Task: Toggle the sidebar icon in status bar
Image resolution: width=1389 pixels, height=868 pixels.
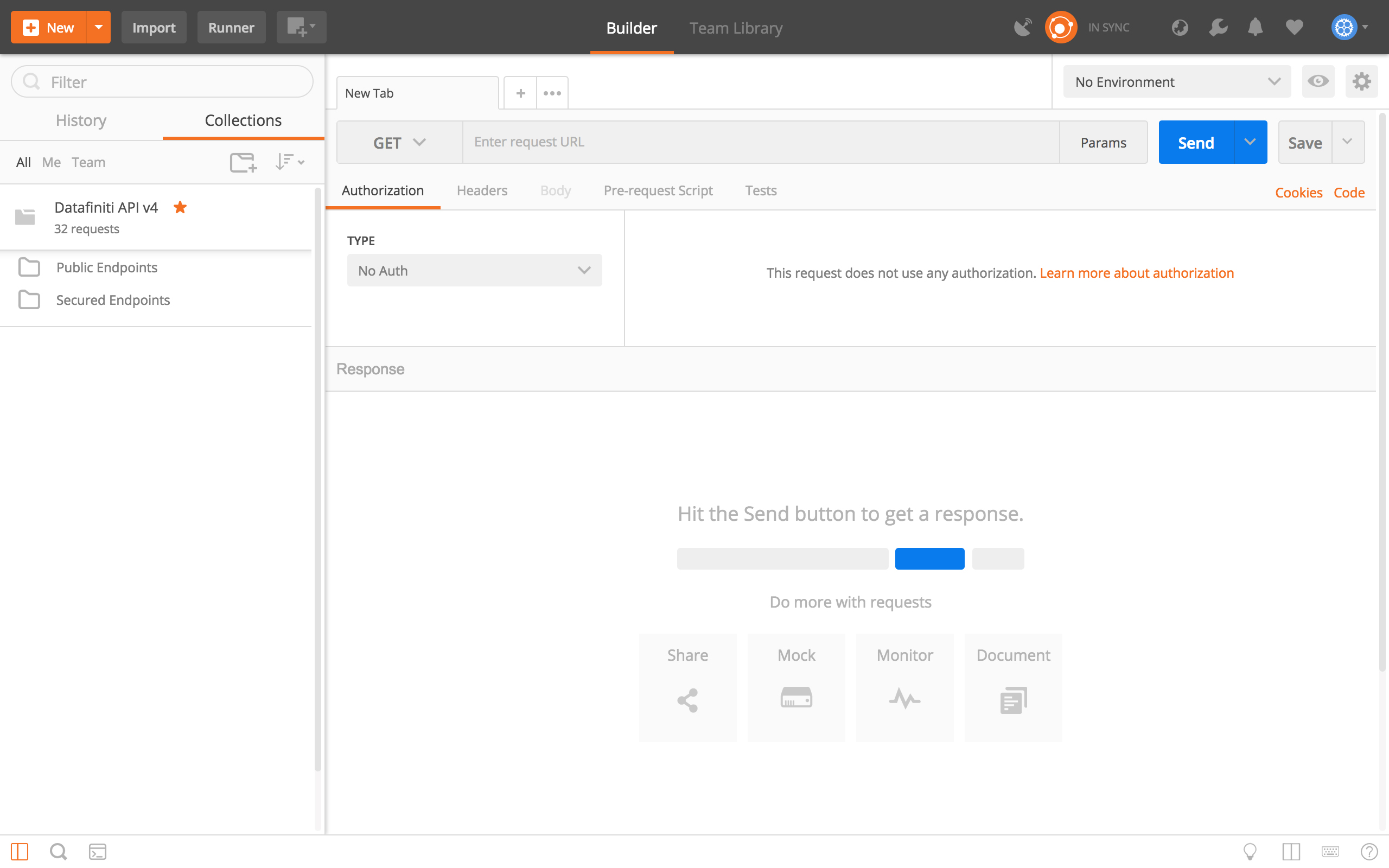Action: [x=20, y=851]
